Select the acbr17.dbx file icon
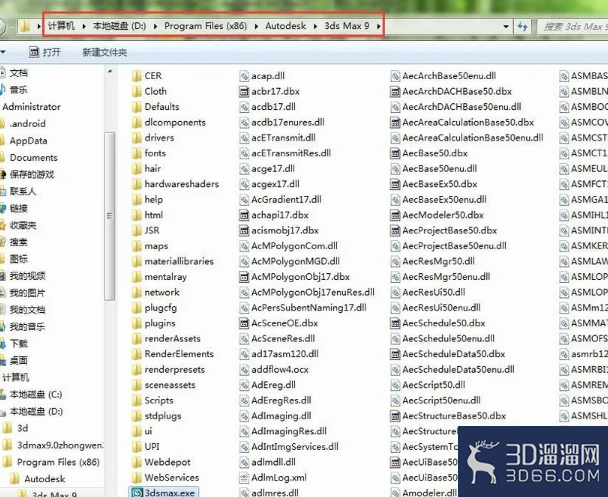This screenshot has height=497, width=608. (244, 91)
